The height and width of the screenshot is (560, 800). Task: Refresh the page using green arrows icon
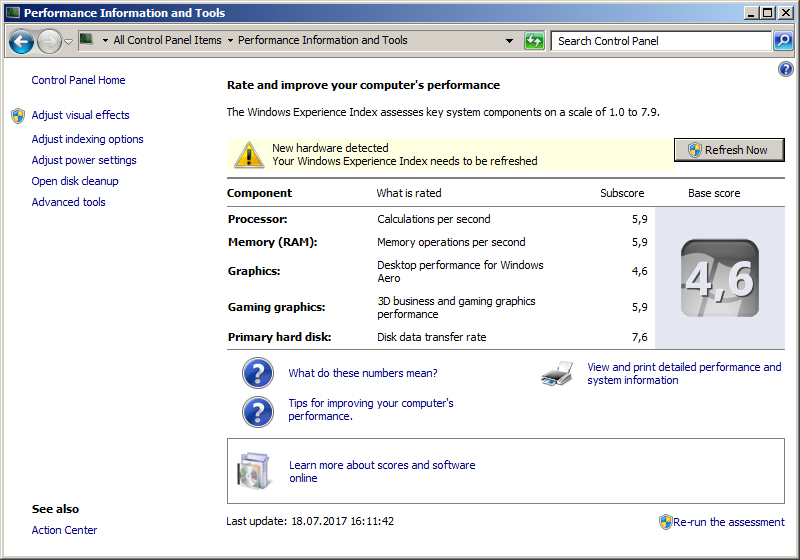[534, 41]
